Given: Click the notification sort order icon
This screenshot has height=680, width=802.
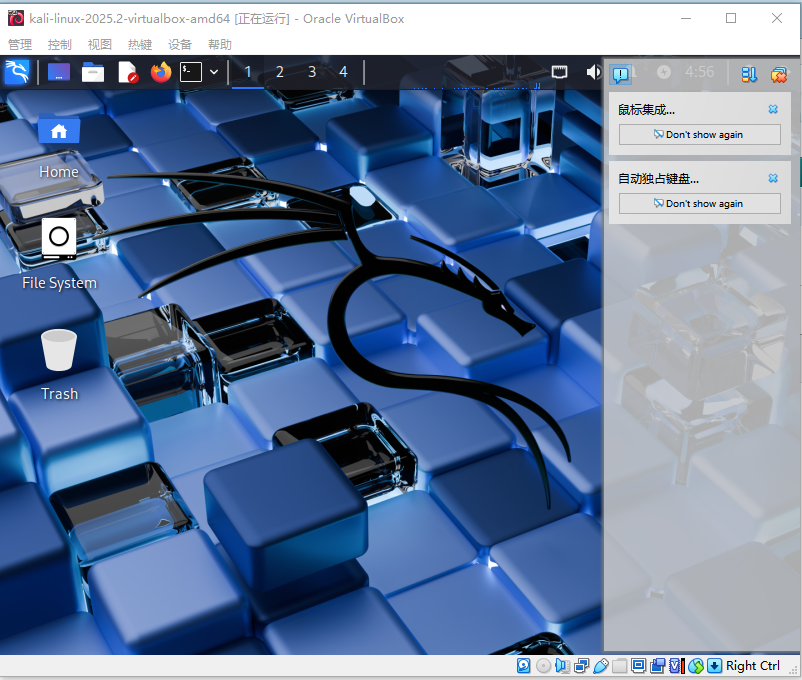Looking at the screenshot, I should click(749, 75).
